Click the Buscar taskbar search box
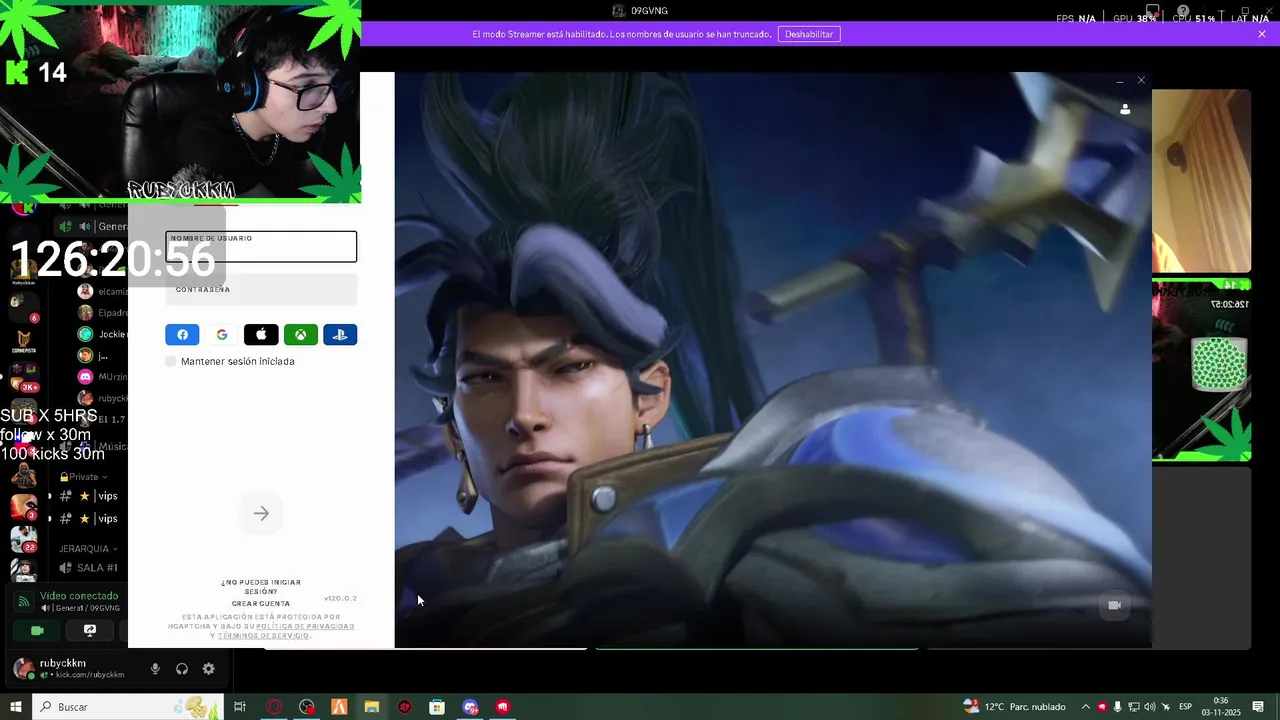The height and width of the screenshot is (720, 1280). pos(128,707)
